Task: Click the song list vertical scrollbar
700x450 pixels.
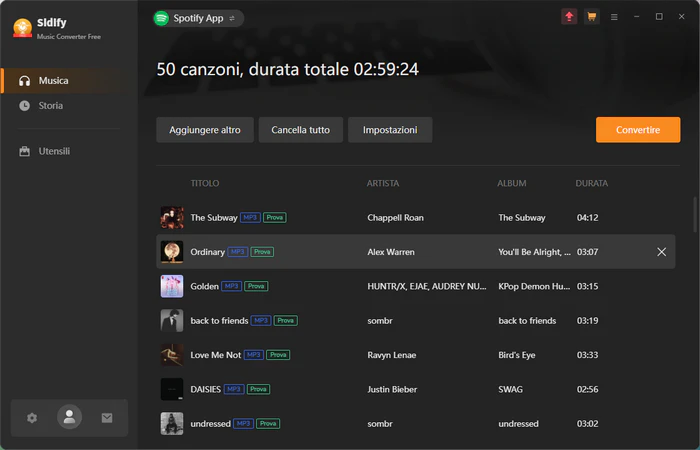Action: coord(695,215)
